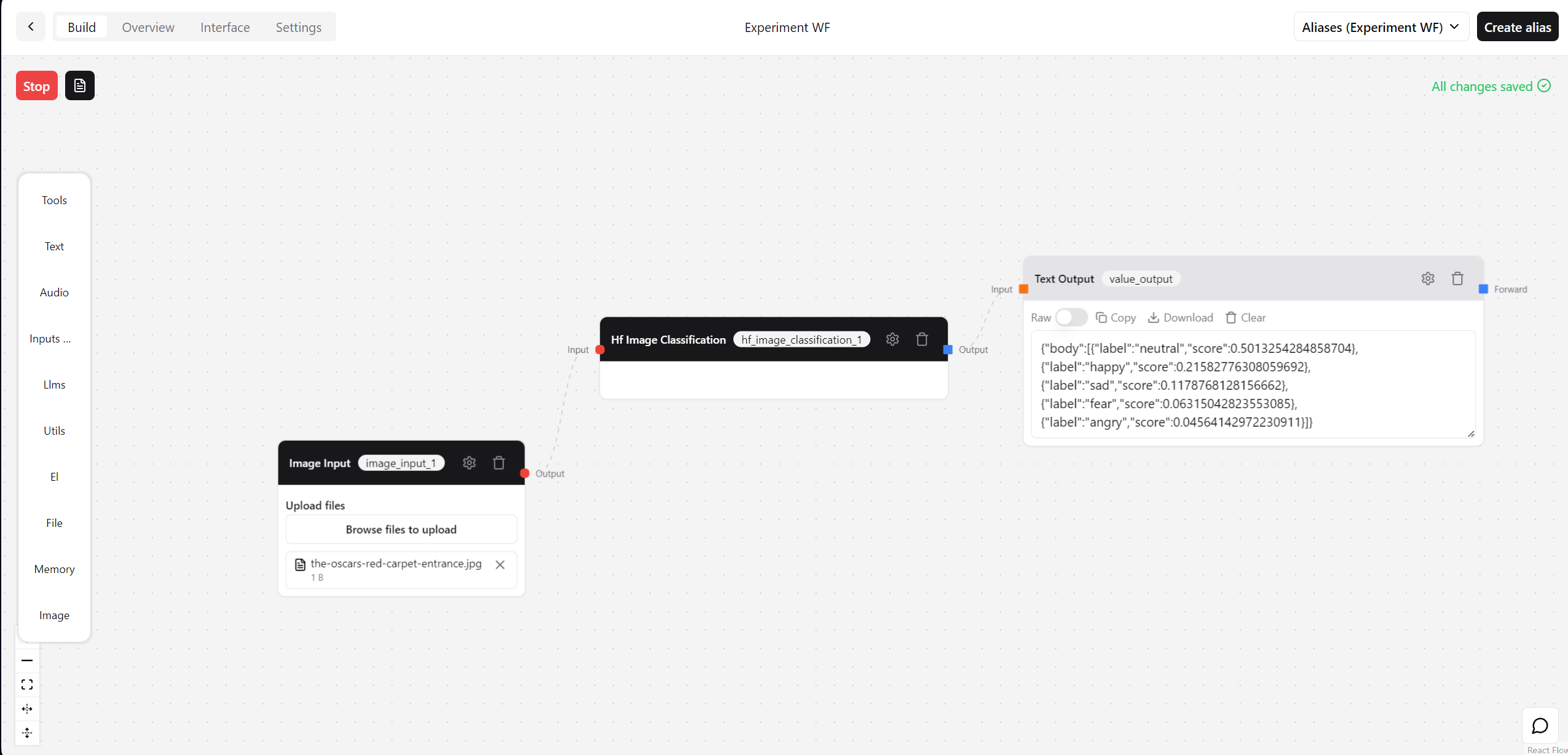Click the Image Input node settings gear icon

[x=469, y=462]
